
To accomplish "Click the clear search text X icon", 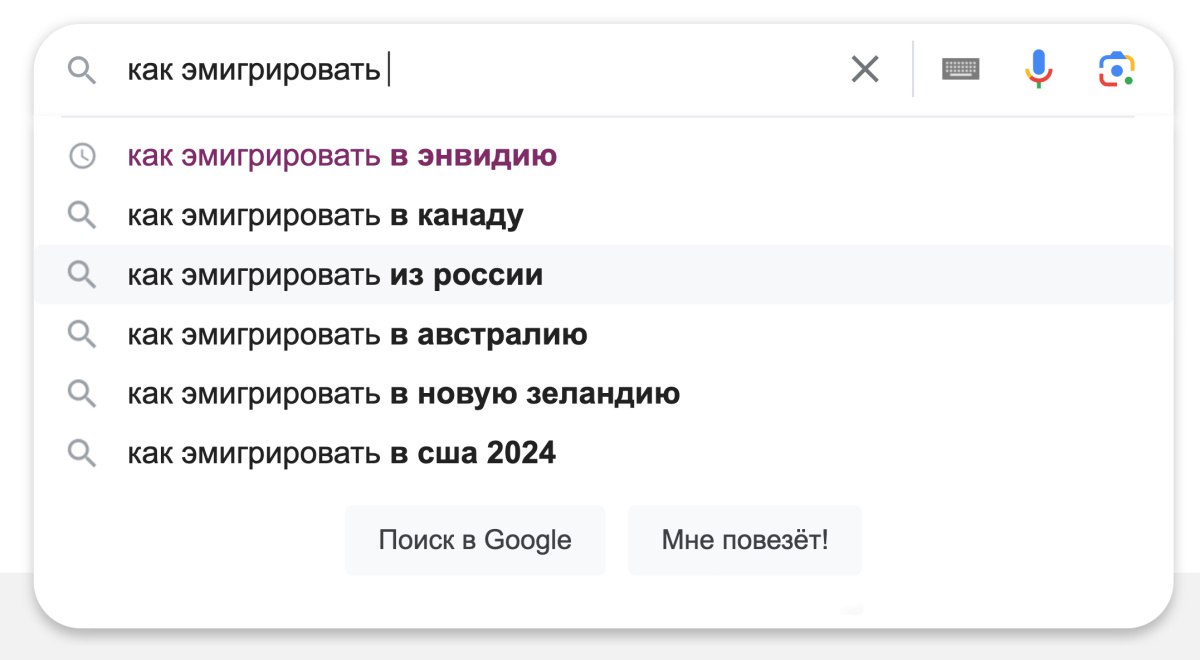I will click(x=865, y=69).
